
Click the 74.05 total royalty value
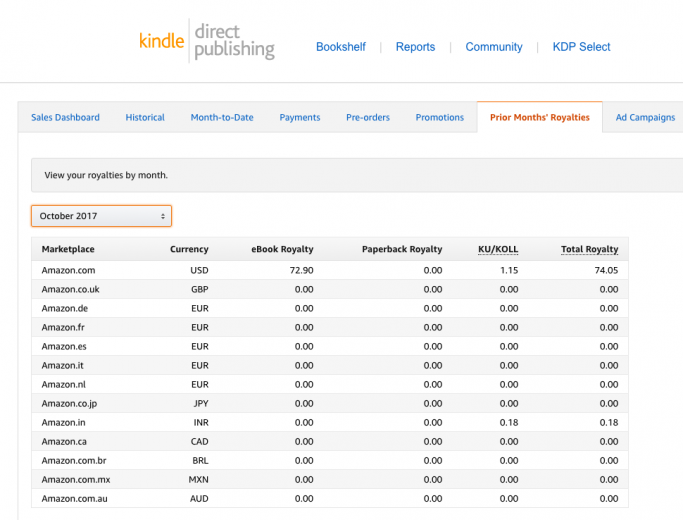click(x=606, y=270)
